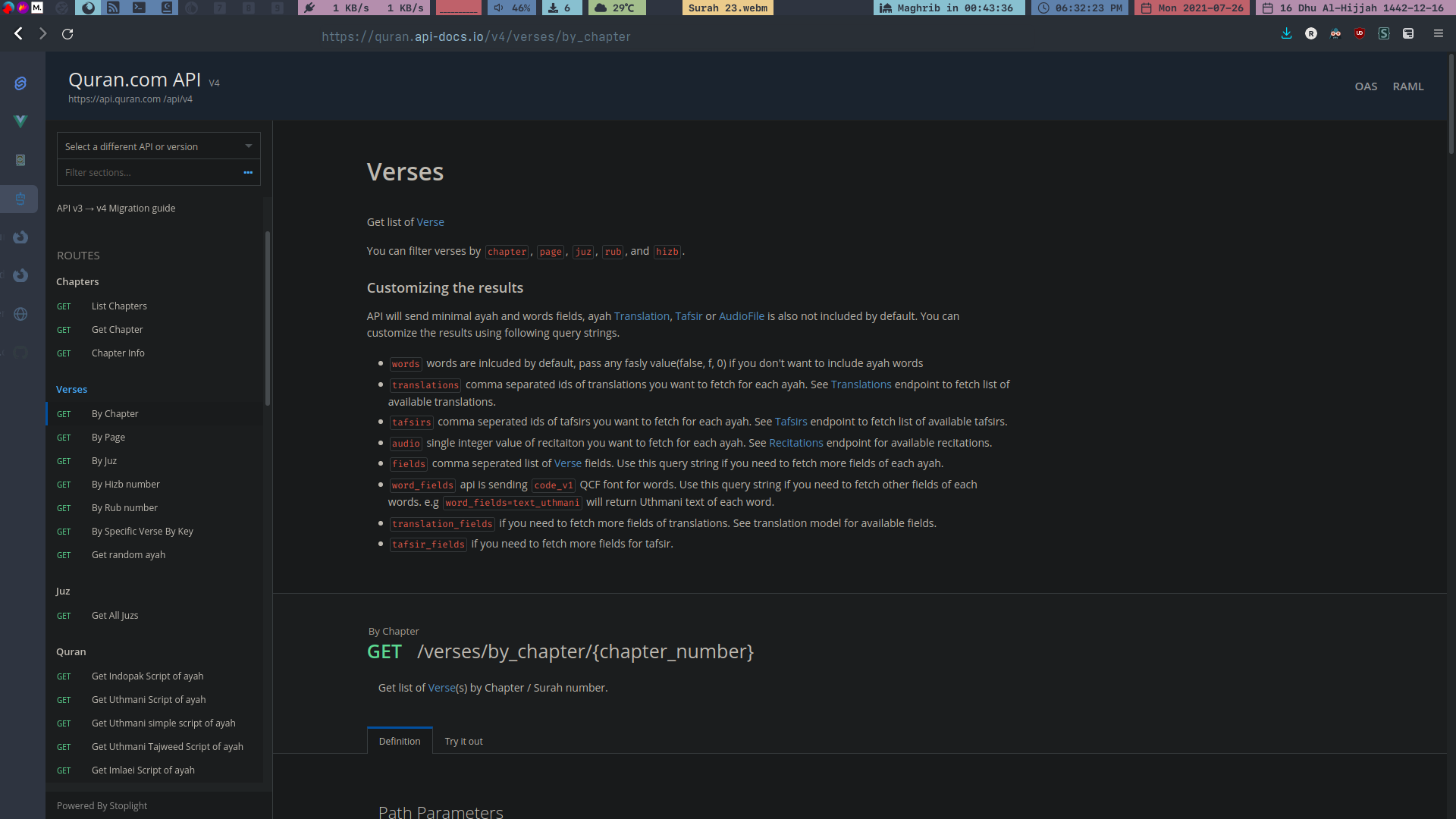The width and height of the screenshot is (1456, 819).
Task: Switch to the first Firefox-icon vertical tab
Action: pyautogui.click(x=20, y=237)
